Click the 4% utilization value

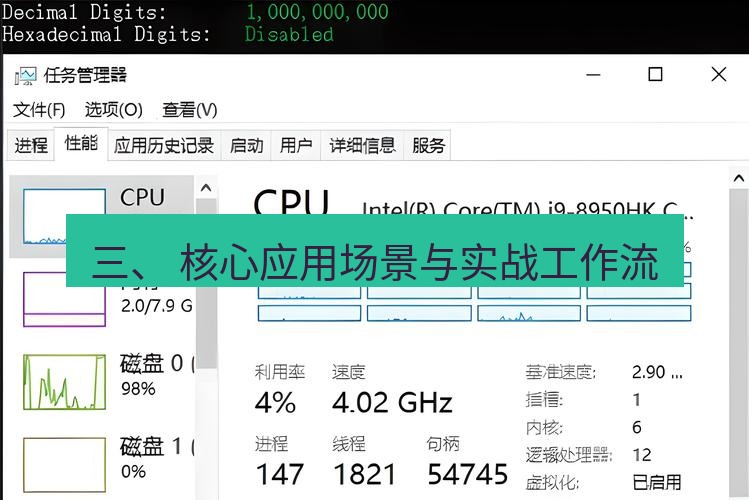[x=275, y=403]
